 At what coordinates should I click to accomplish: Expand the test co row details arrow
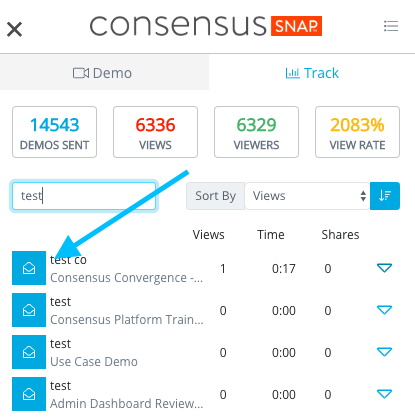384,268
